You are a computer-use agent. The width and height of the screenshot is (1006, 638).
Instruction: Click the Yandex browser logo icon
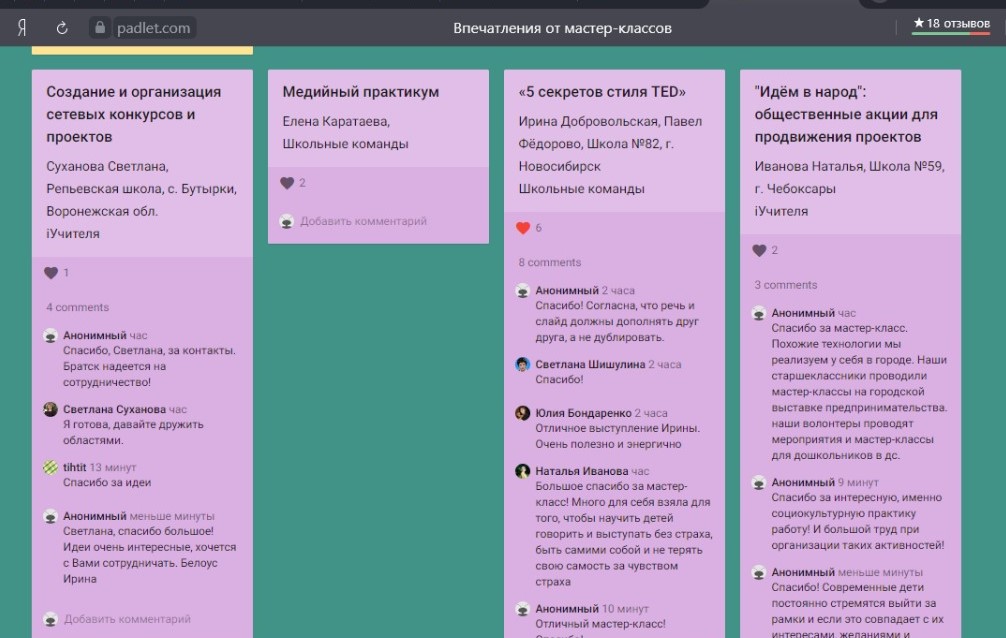pyautogui.click(x=22, y=28)
